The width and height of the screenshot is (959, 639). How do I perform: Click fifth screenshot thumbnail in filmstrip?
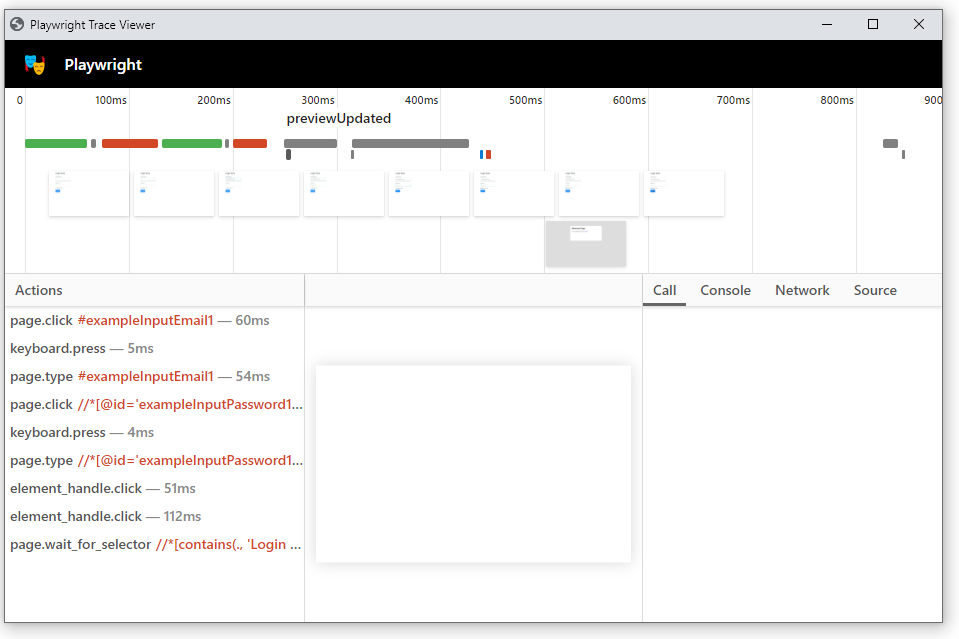pyautogui.click(x=429, y=193)
